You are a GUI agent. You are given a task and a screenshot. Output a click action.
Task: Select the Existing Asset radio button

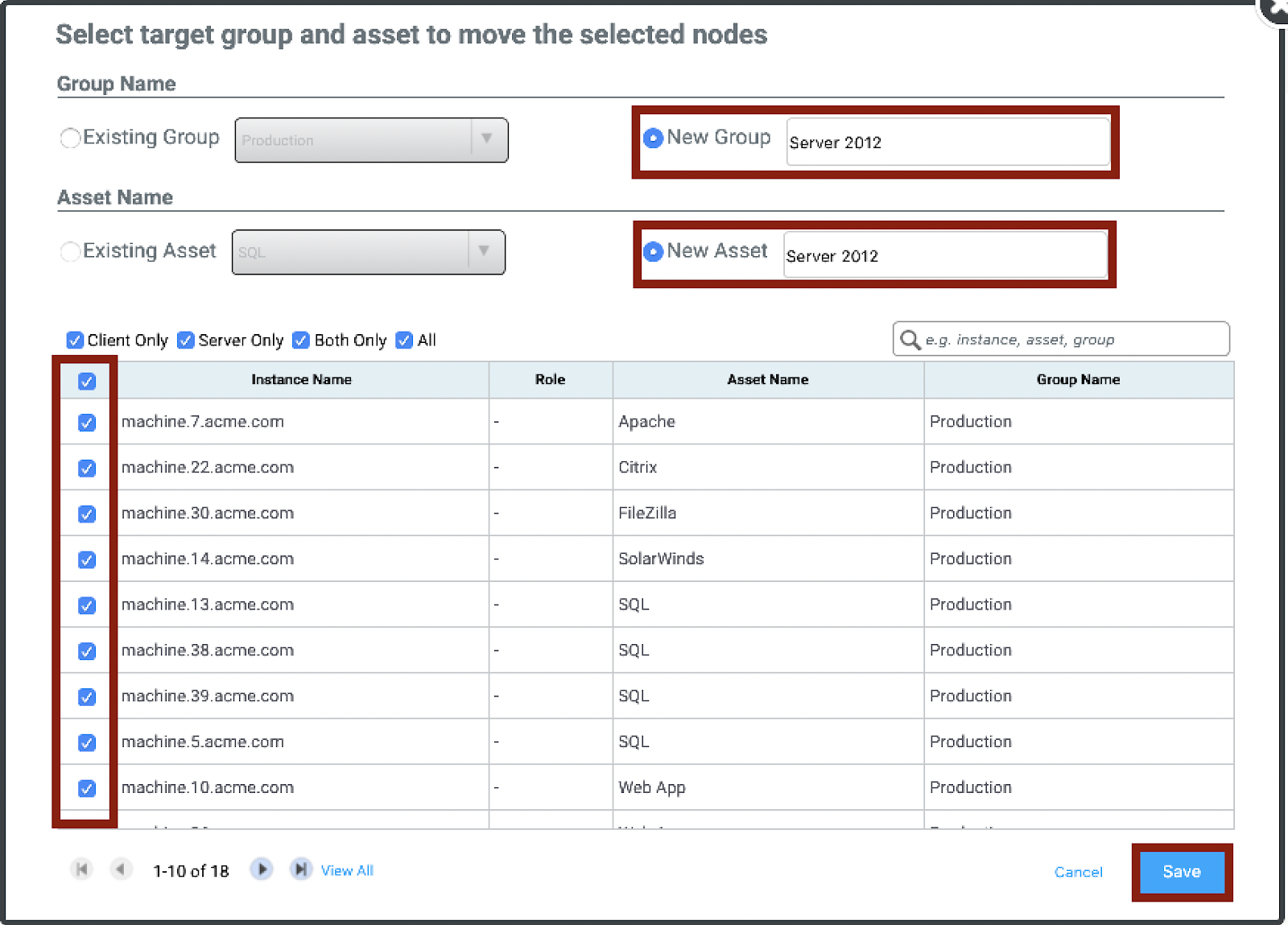[70, 251]
